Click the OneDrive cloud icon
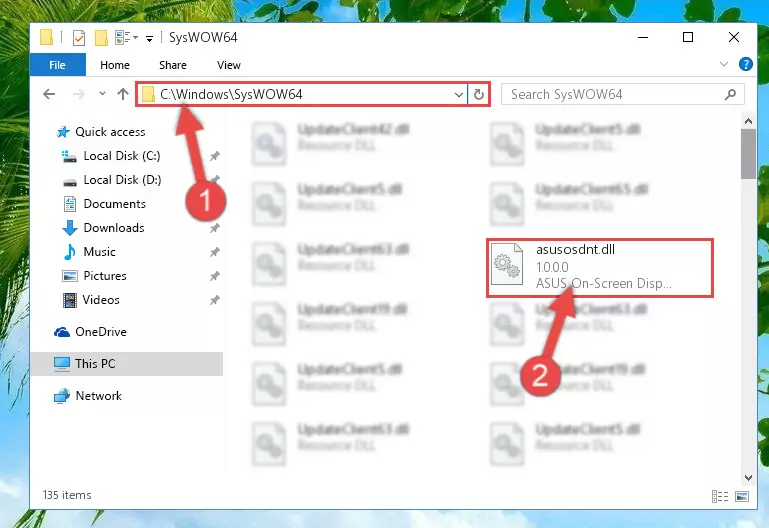Screen dimensions: 769x528 62,332
